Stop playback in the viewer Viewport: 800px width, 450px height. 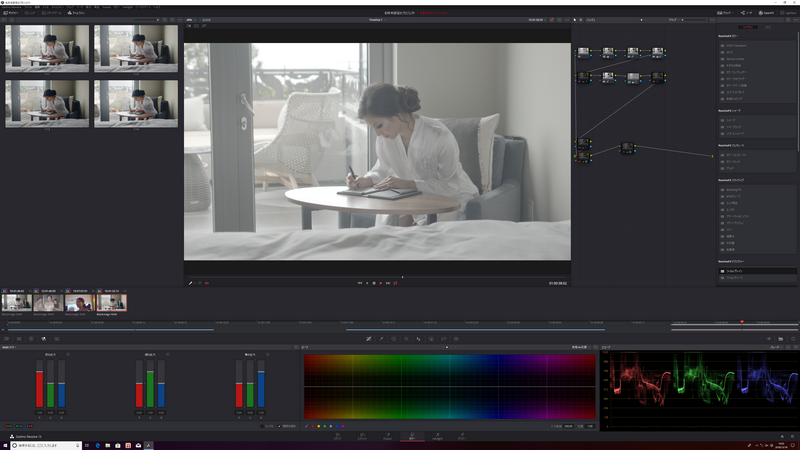coord(374,283)
